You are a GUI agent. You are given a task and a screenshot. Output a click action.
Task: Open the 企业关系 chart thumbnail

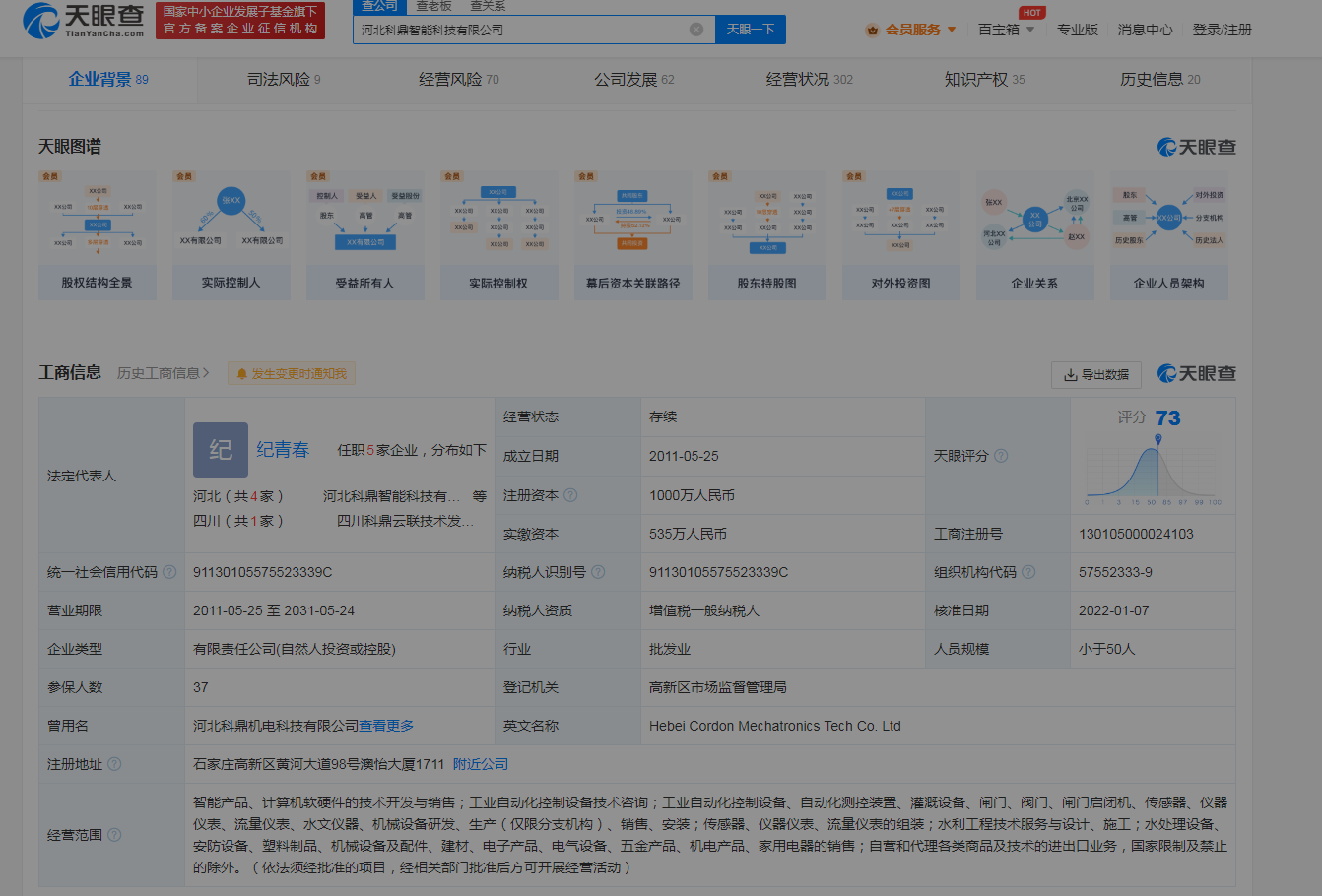tap(1034, 235)
